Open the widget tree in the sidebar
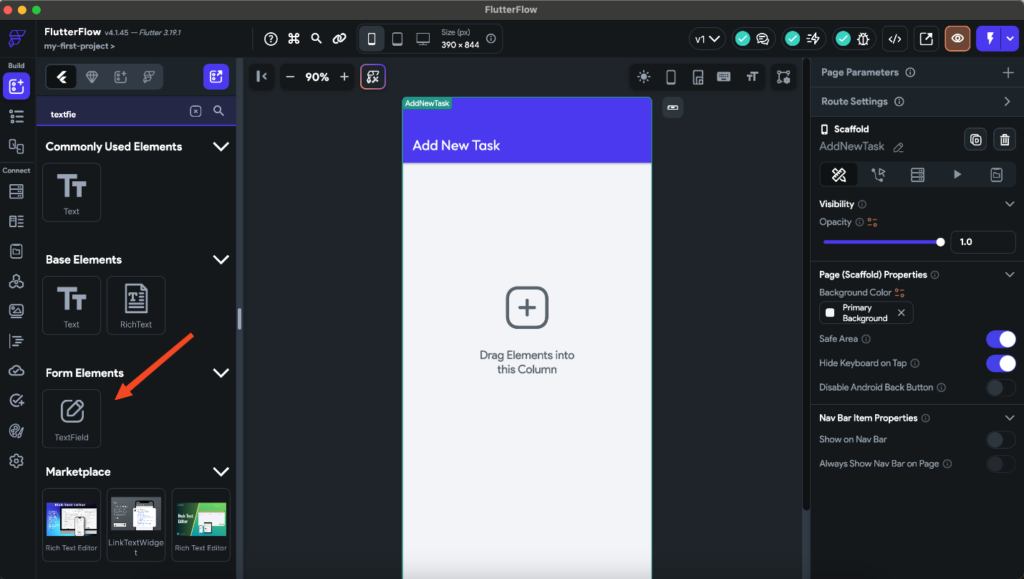The image size is (1024, 579). coord(16,116)
